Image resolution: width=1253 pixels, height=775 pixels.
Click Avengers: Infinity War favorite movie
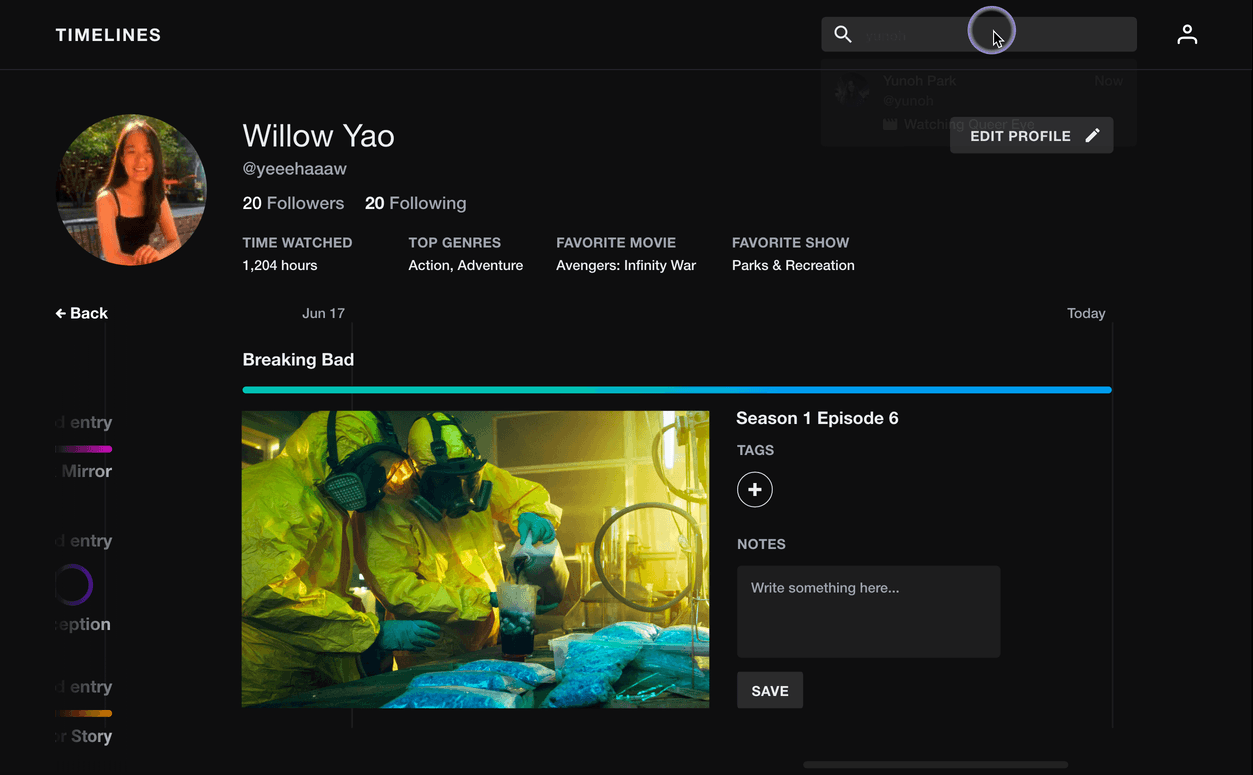pos(626,265)
